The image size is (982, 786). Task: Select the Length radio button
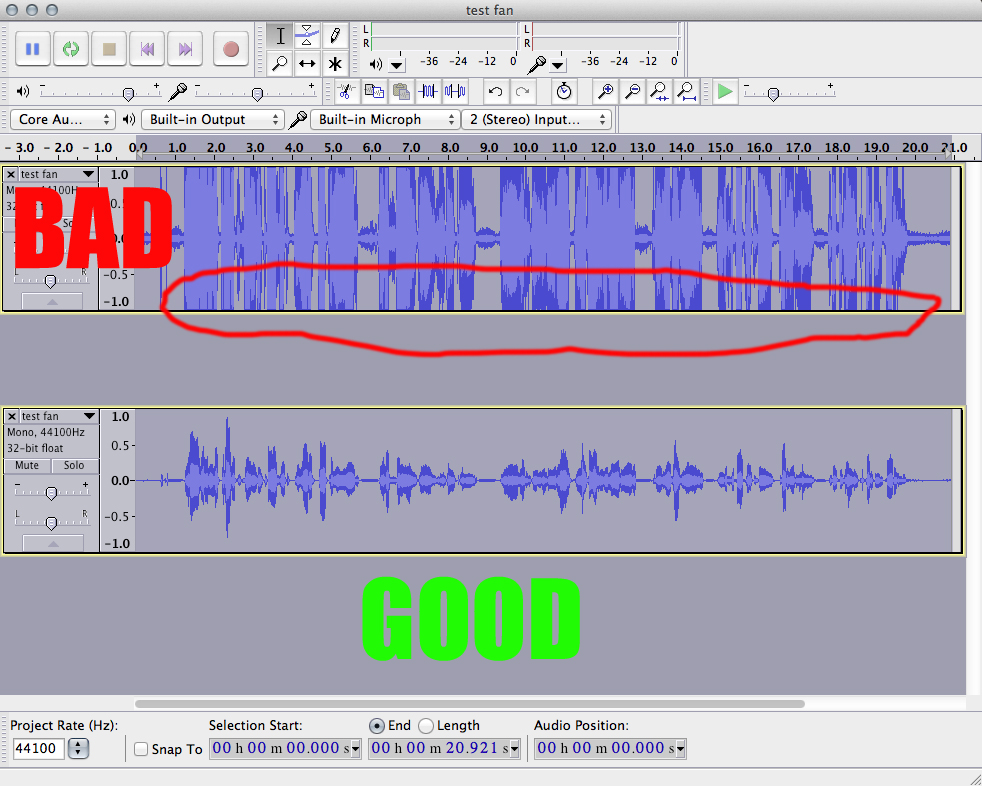pos(427,725)
